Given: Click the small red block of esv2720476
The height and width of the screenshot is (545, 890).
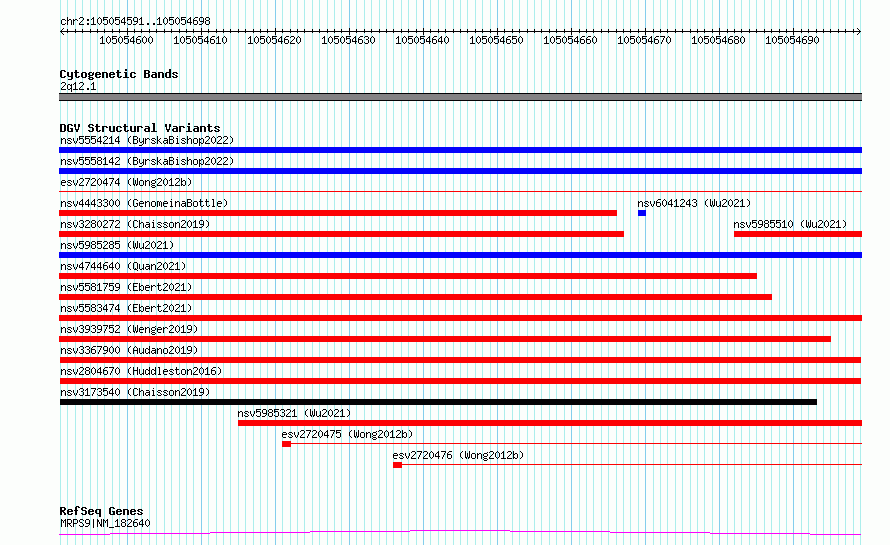Looking at the screenshot, I should (x=397, y=465).
